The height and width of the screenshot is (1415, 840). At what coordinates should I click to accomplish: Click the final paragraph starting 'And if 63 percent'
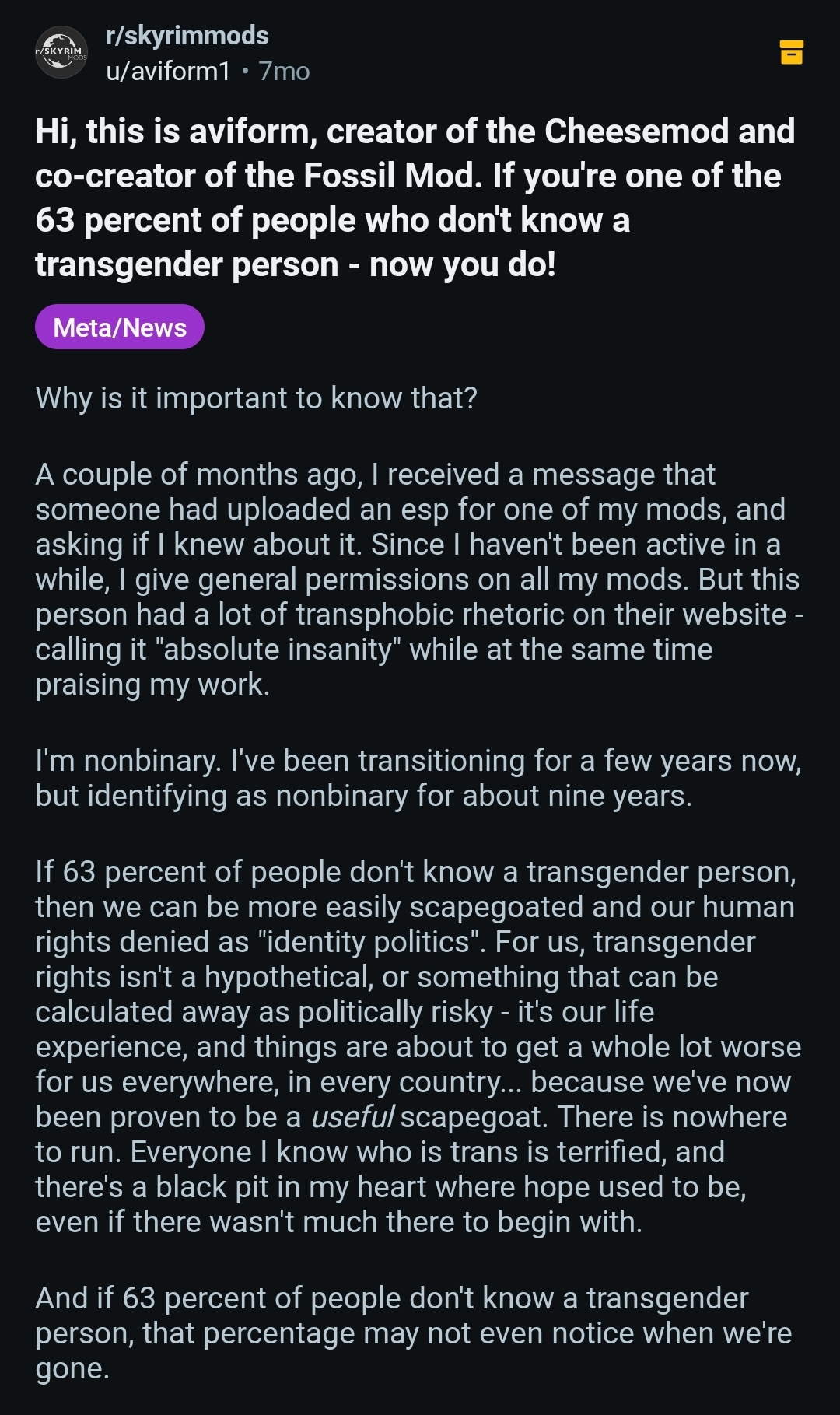point(414,1333)
